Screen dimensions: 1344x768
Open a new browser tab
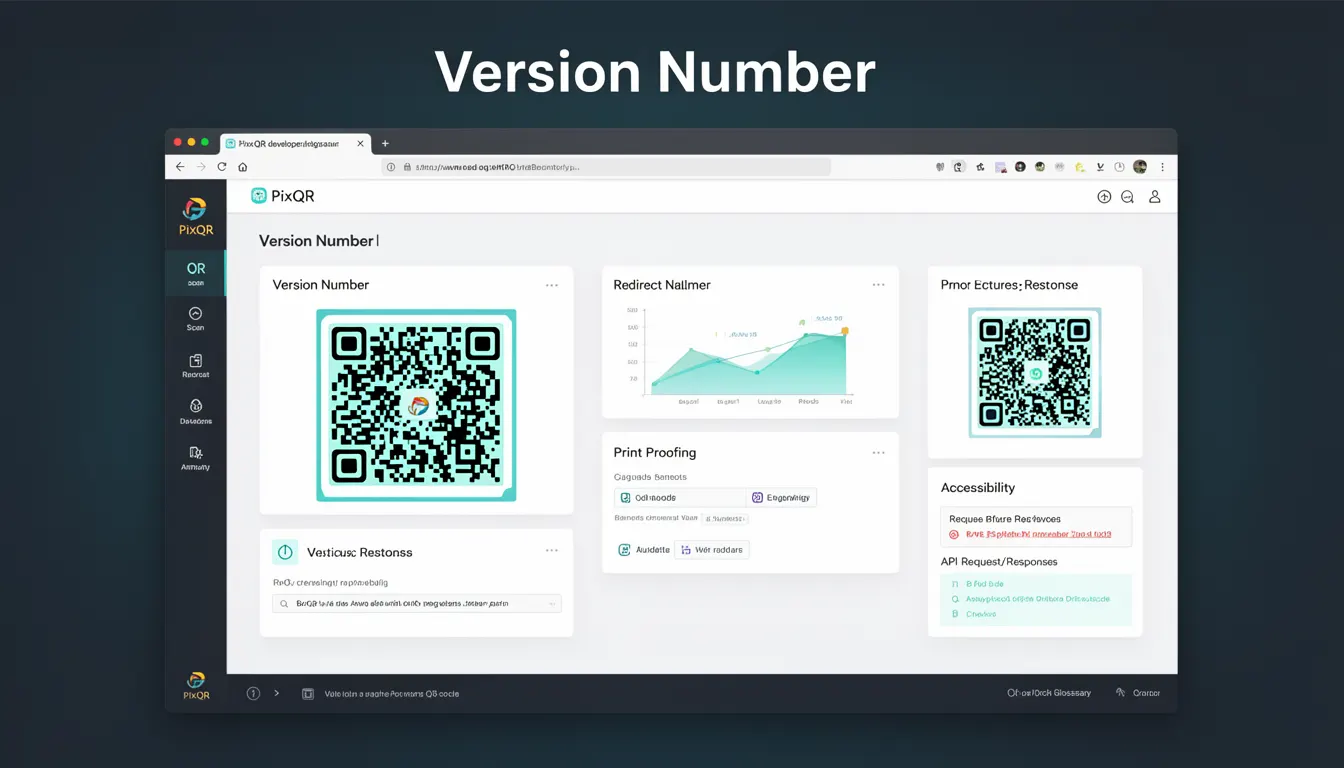(385, 144)
